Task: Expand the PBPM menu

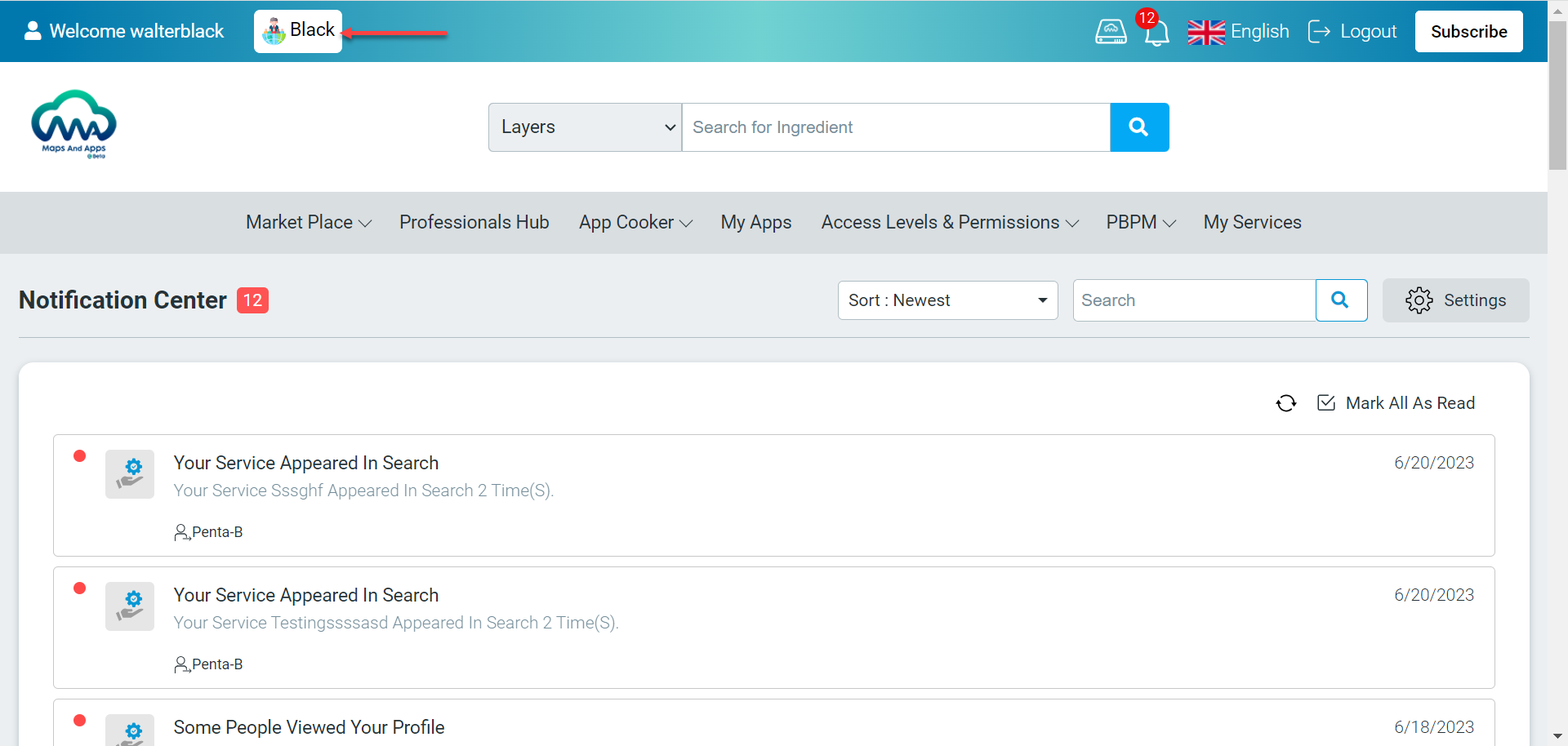Action: (x=1141, y=223)
